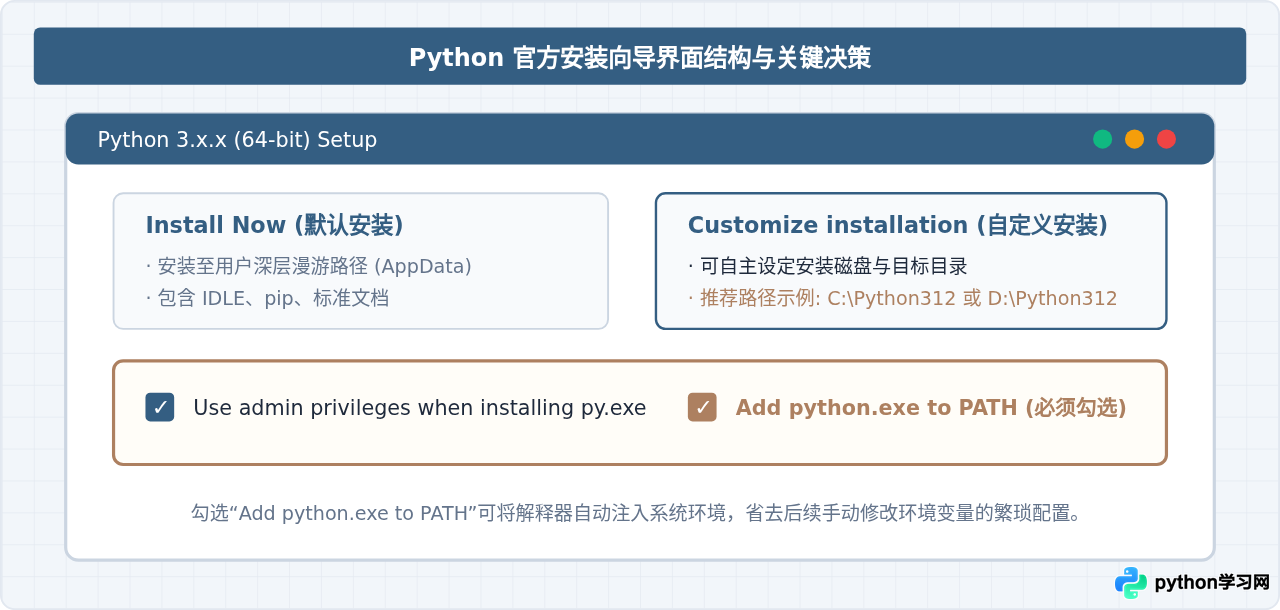Click the orange dot in Setup title bar
Image resolution: width=1280 pixels, height=610 pixels.
pos(1134,139)
